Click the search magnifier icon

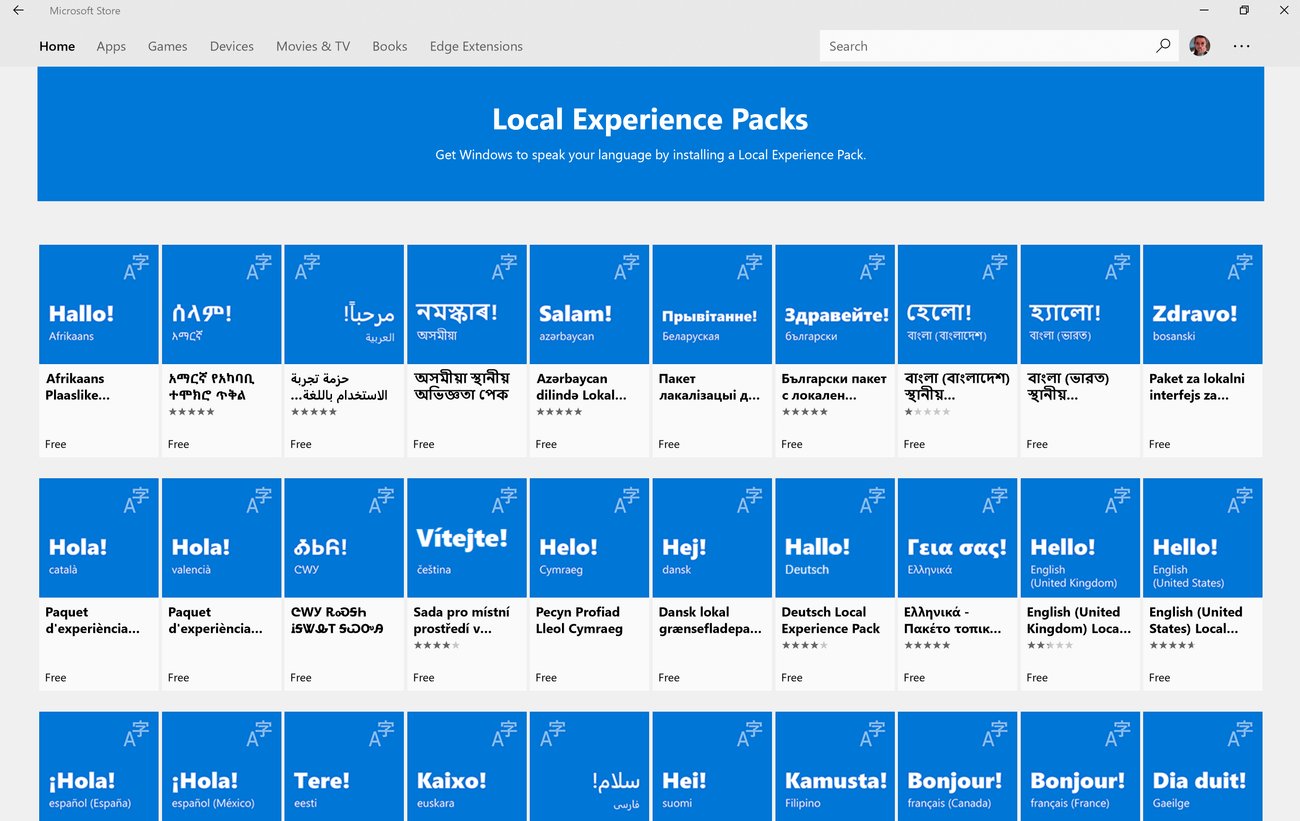point(1162,46)
